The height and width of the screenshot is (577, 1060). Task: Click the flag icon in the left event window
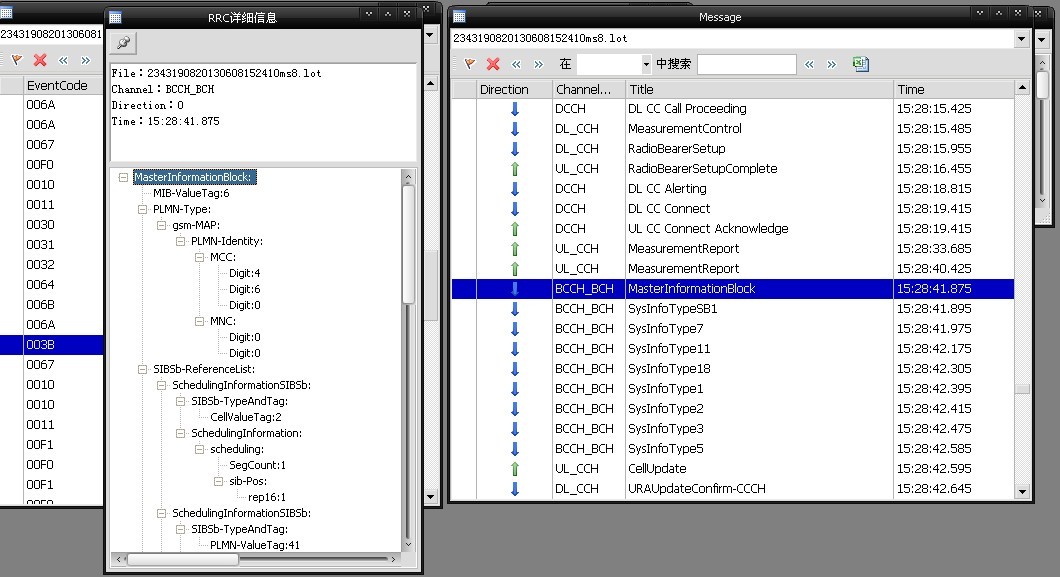tap(18, 60)
